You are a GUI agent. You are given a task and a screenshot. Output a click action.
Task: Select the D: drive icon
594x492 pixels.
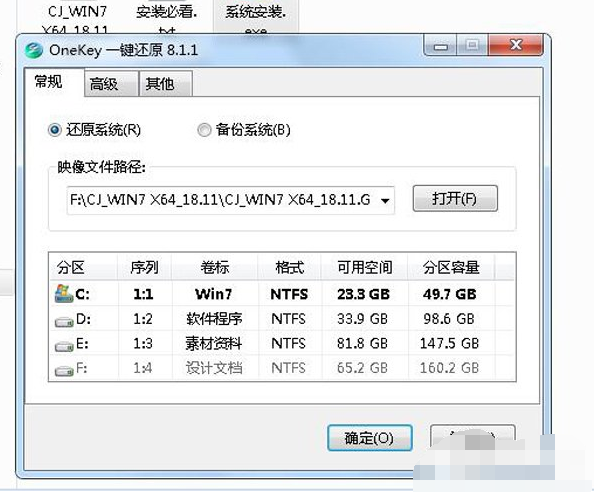click(x=64, y=322)
